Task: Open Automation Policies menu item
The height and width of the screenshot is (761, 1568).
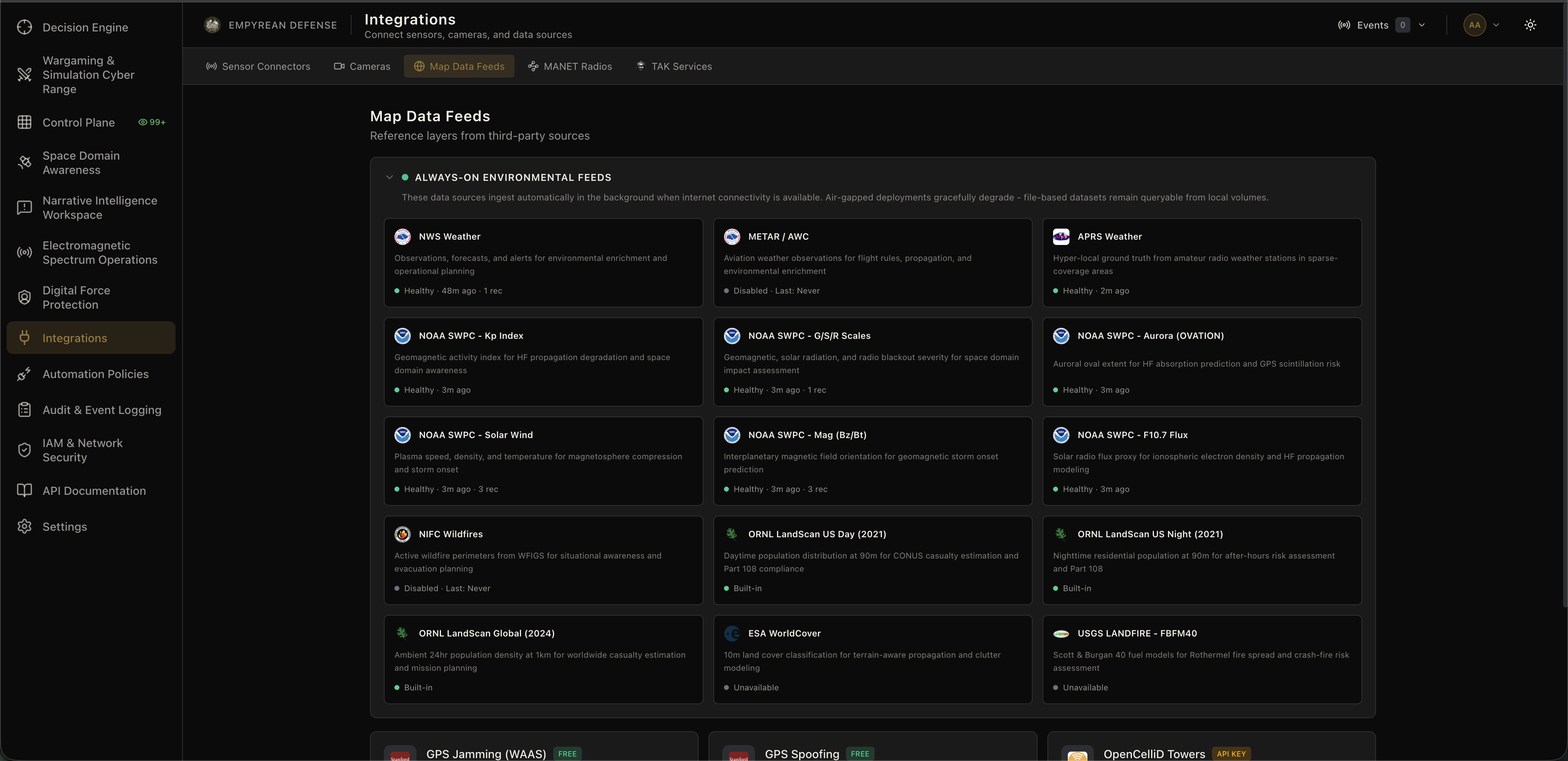Action: [91, 374]
